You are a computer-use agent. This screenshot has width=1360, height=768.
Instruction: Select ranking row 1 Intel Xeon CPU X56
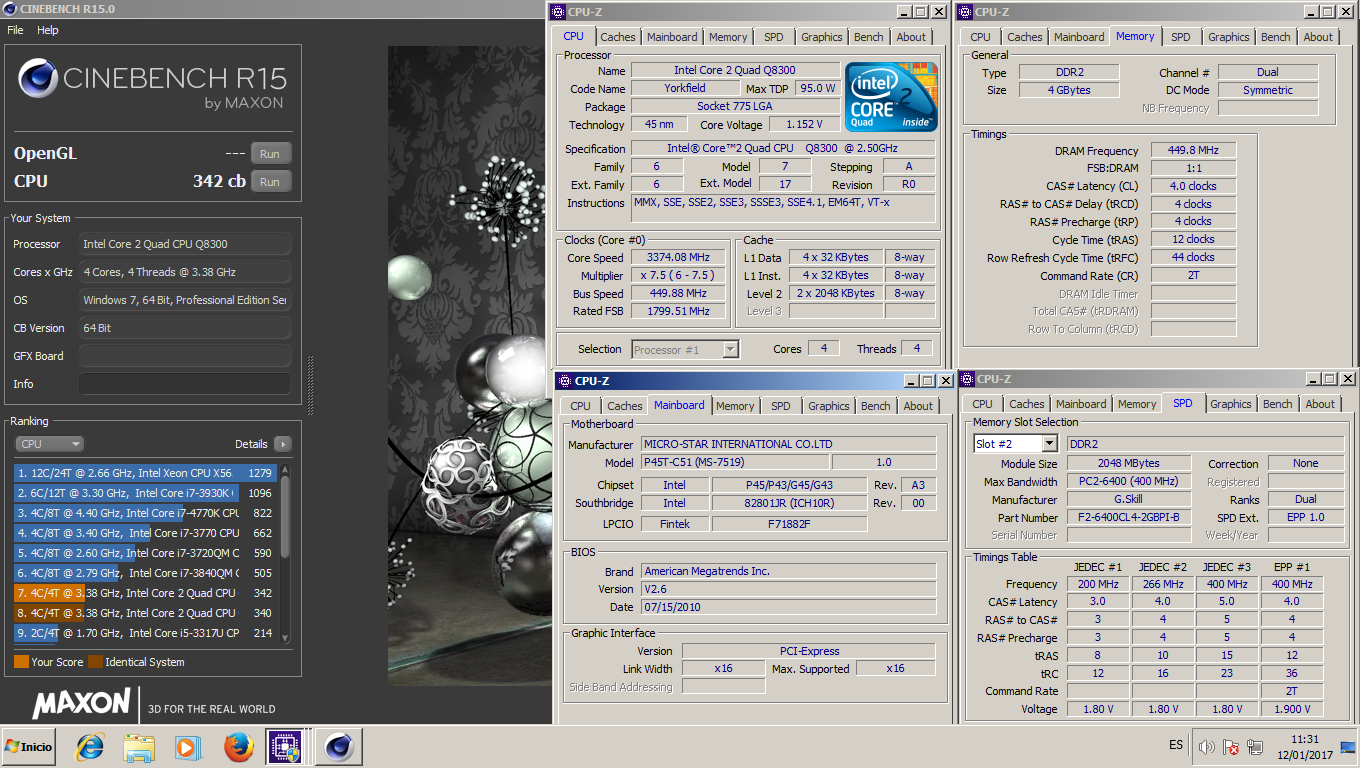146,473
